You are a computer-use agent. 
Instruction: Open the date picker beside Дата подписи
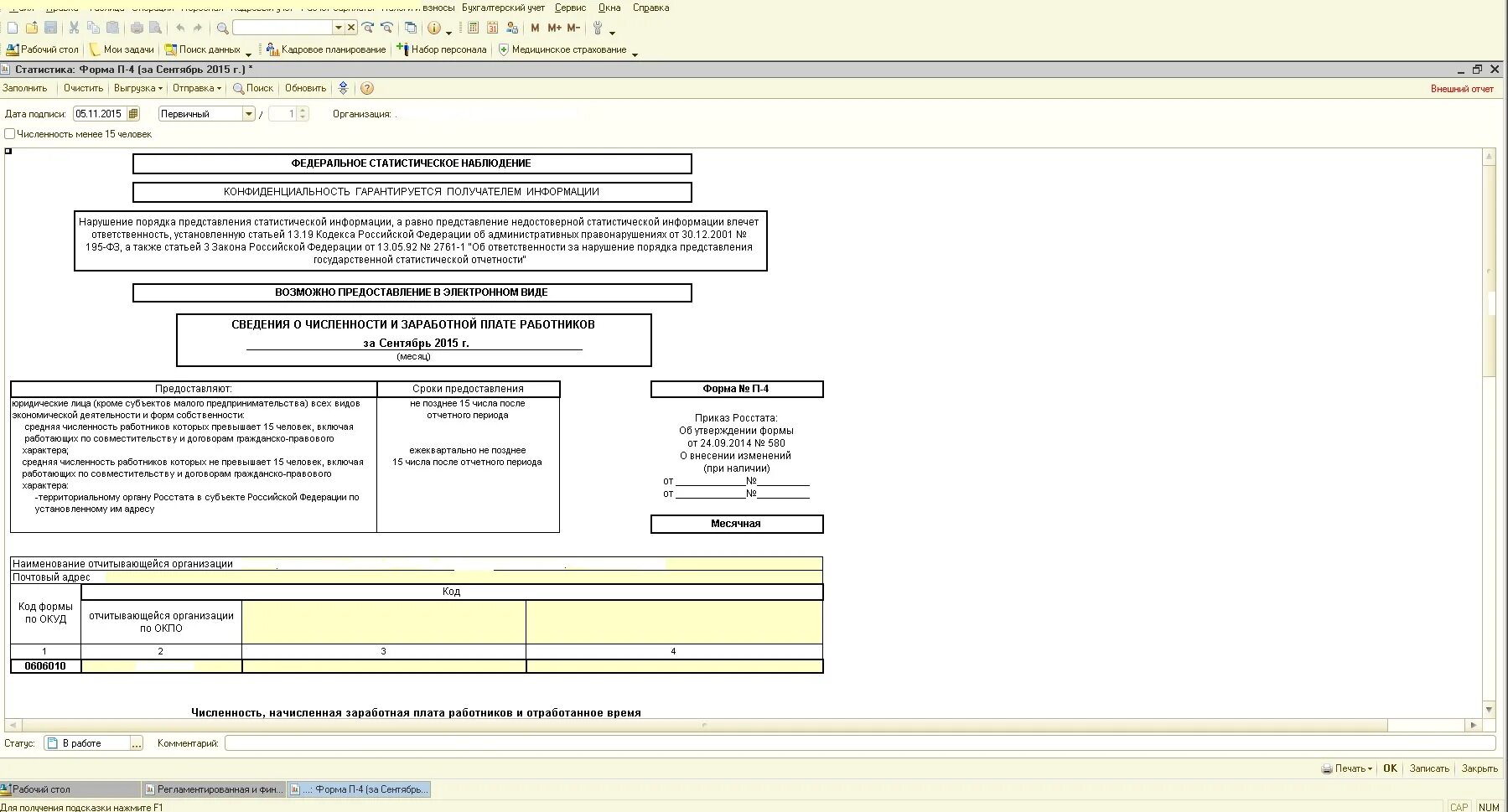pos(133,114)
